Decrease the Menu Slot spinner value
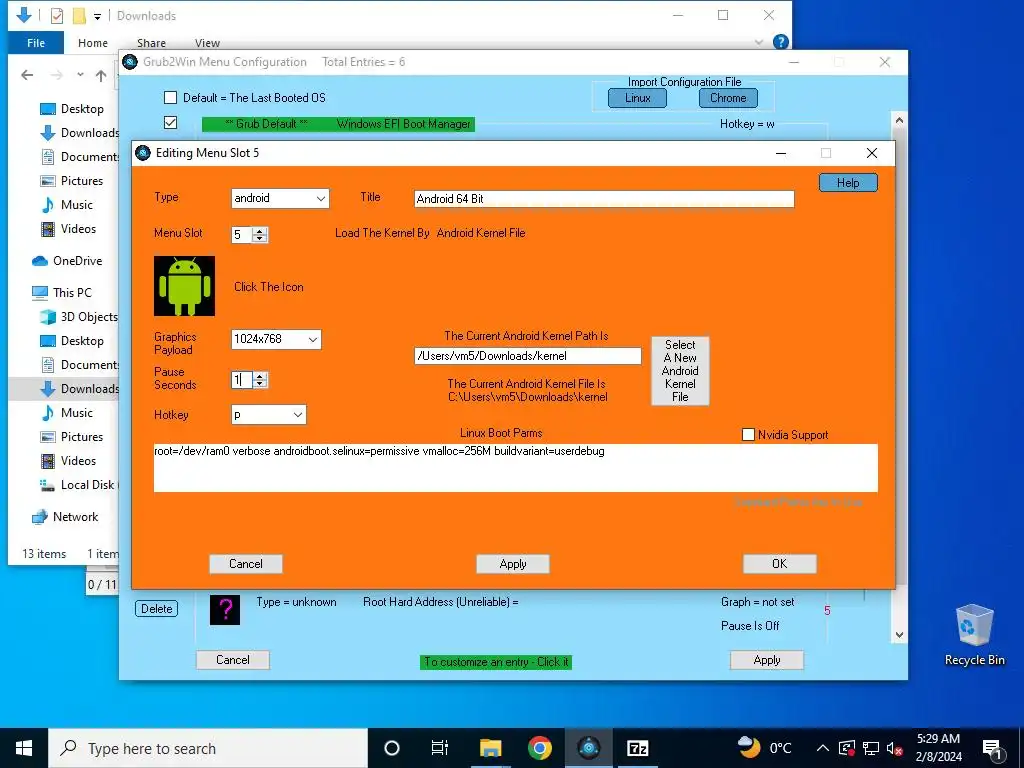Viewport: 1024px width, 768px height. (260, 238)
